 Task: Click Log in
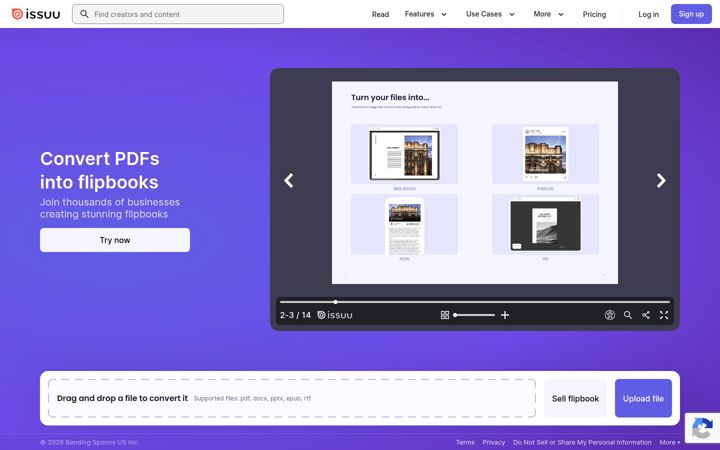pyautogui.click(x=648, y=14)
